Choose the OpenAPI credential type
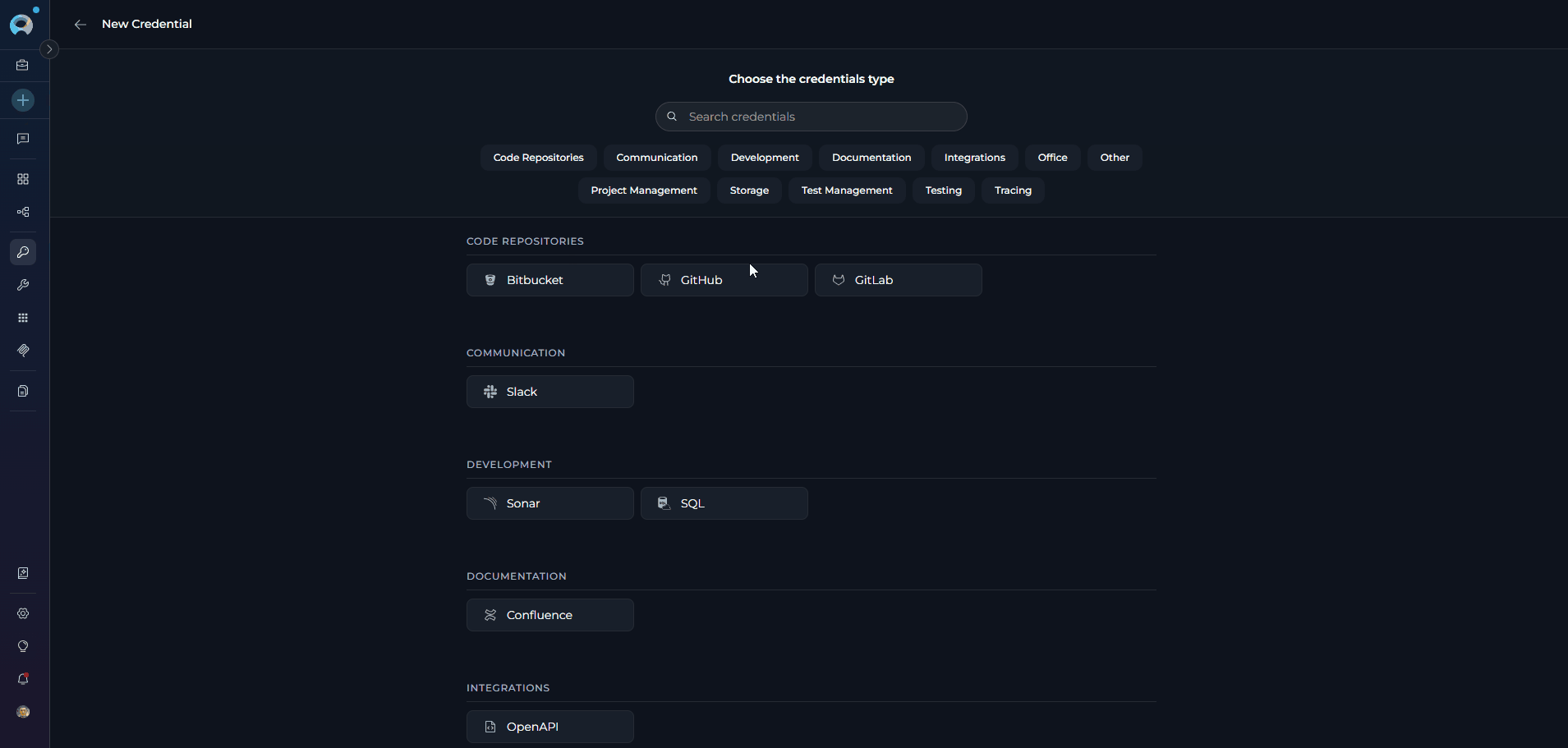The height and width of the screenshot is (748, 1568). coord(550,727)
